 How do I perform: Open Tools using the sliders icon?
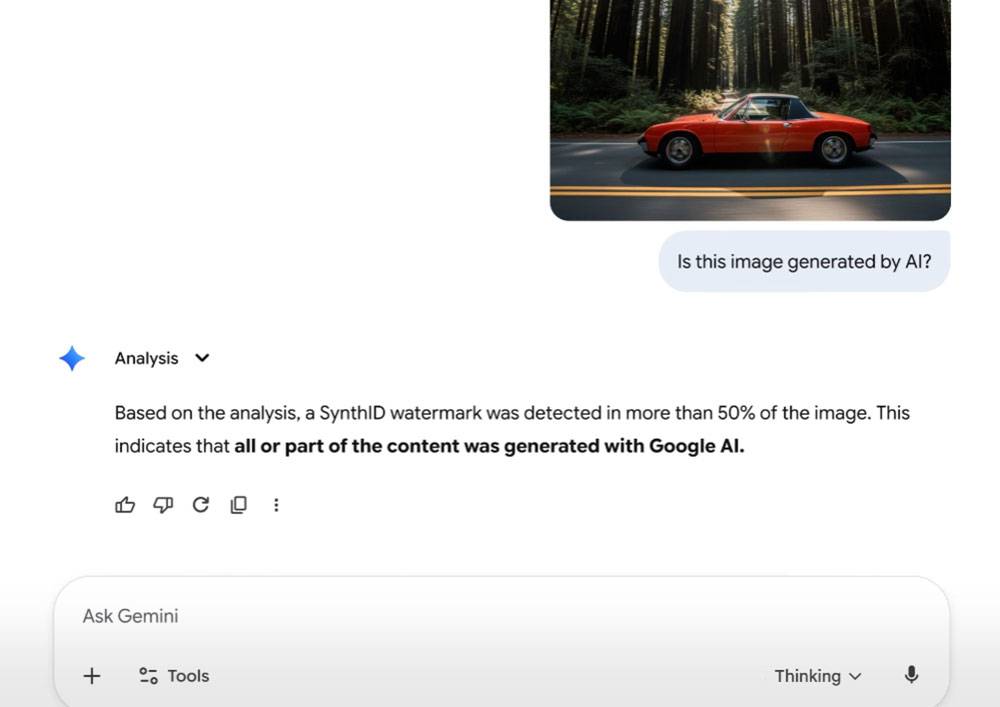point(145,676)
